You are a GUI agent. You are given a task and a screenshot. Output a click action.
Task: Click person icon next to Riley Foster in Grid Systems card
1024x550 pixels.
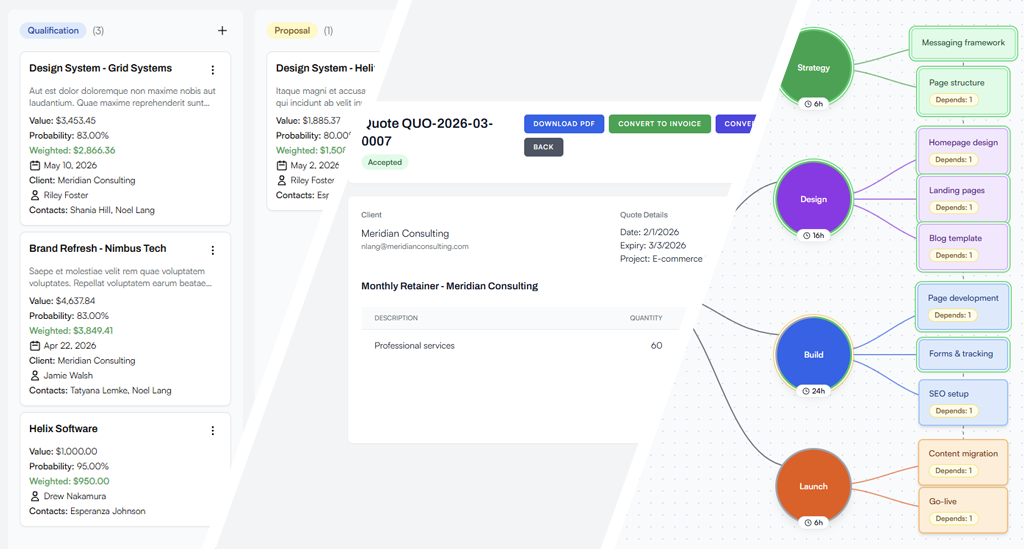35,195
